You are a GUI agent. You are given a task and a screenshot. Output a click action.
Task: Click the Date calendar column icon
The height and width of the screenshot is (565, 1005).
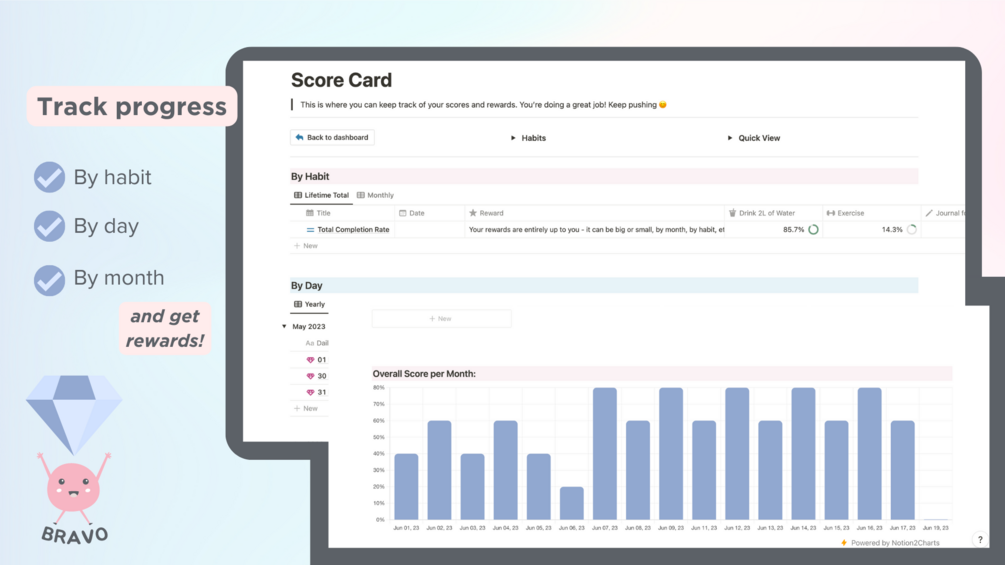(x=403, y=213)
